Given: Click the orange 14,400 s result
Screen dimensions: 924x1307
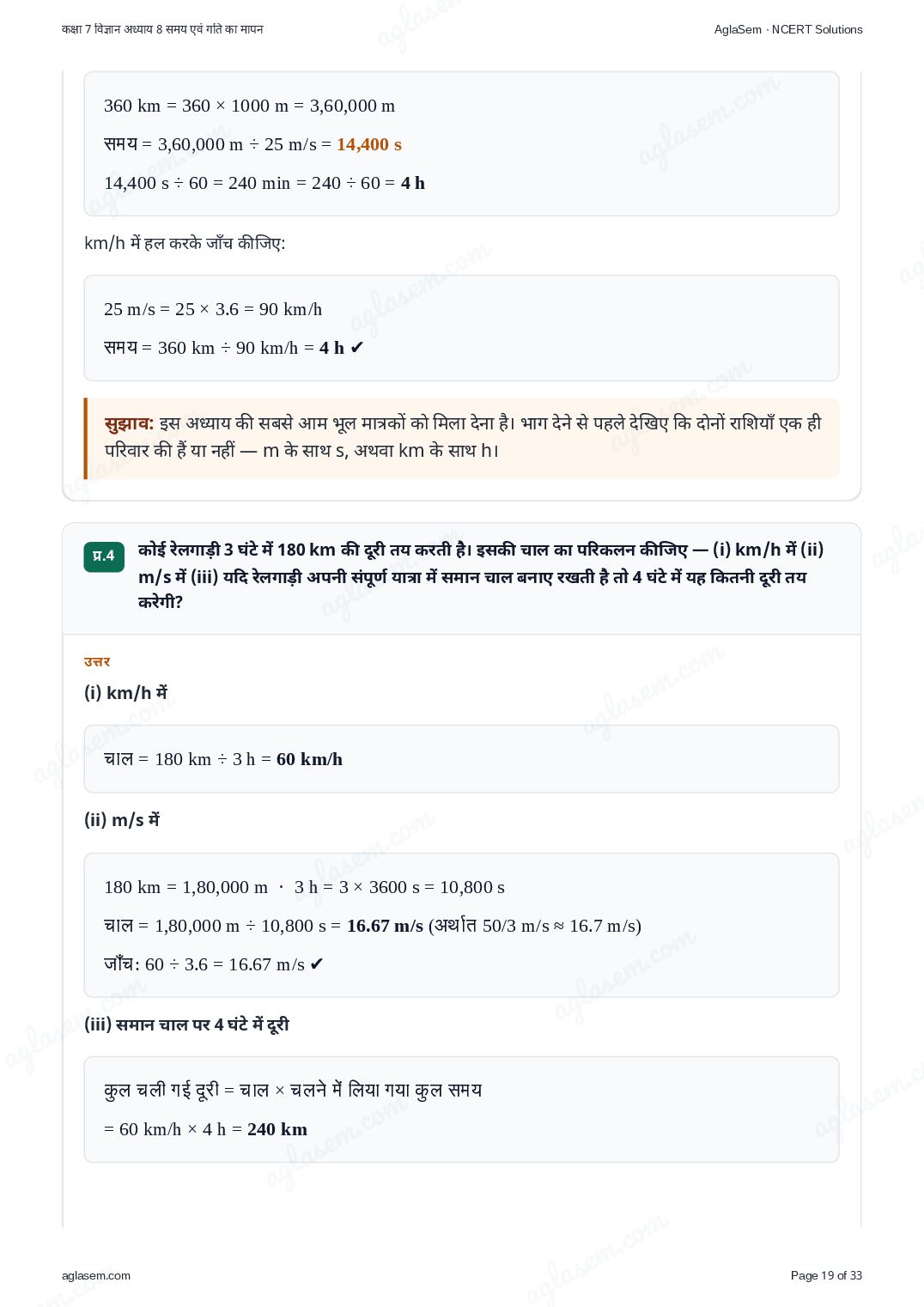Looking at the screenshot, I should coord(369,144).
